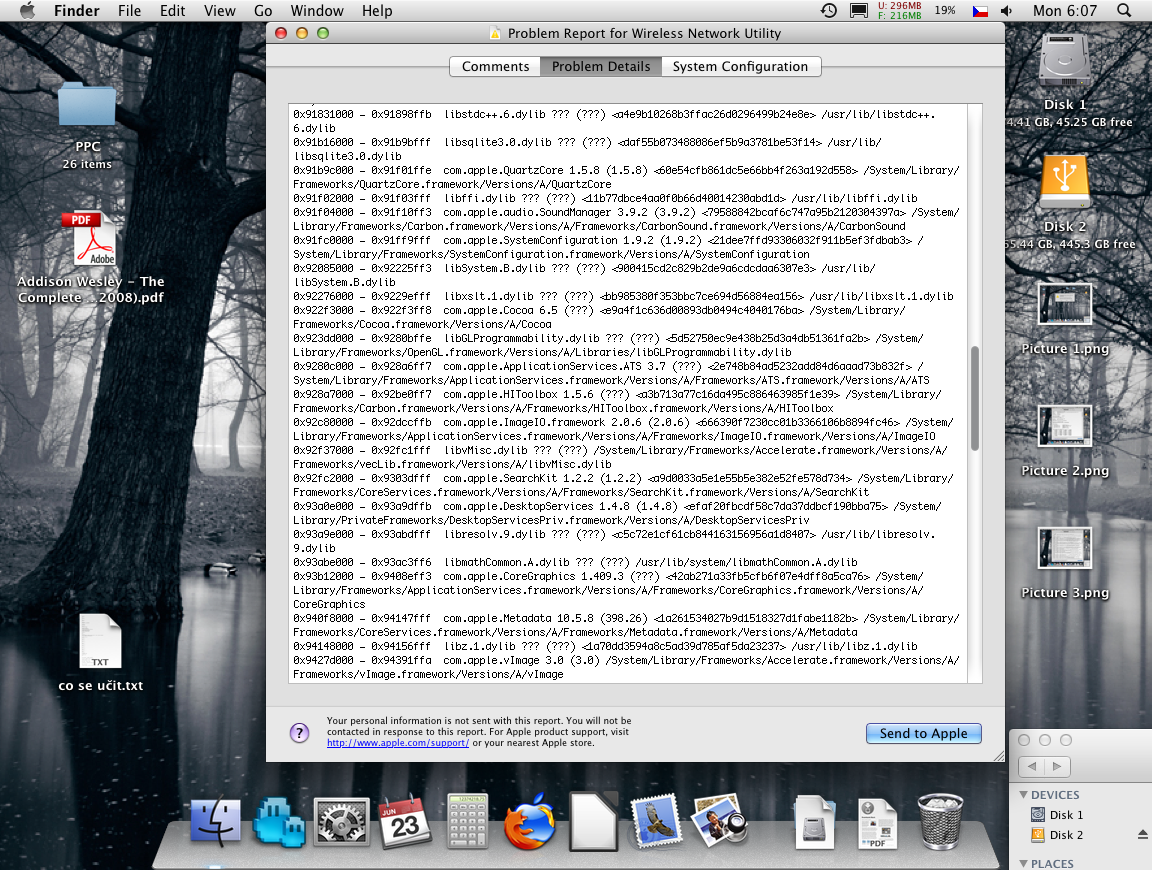Switch to System Configuration tab

point(741,66)
